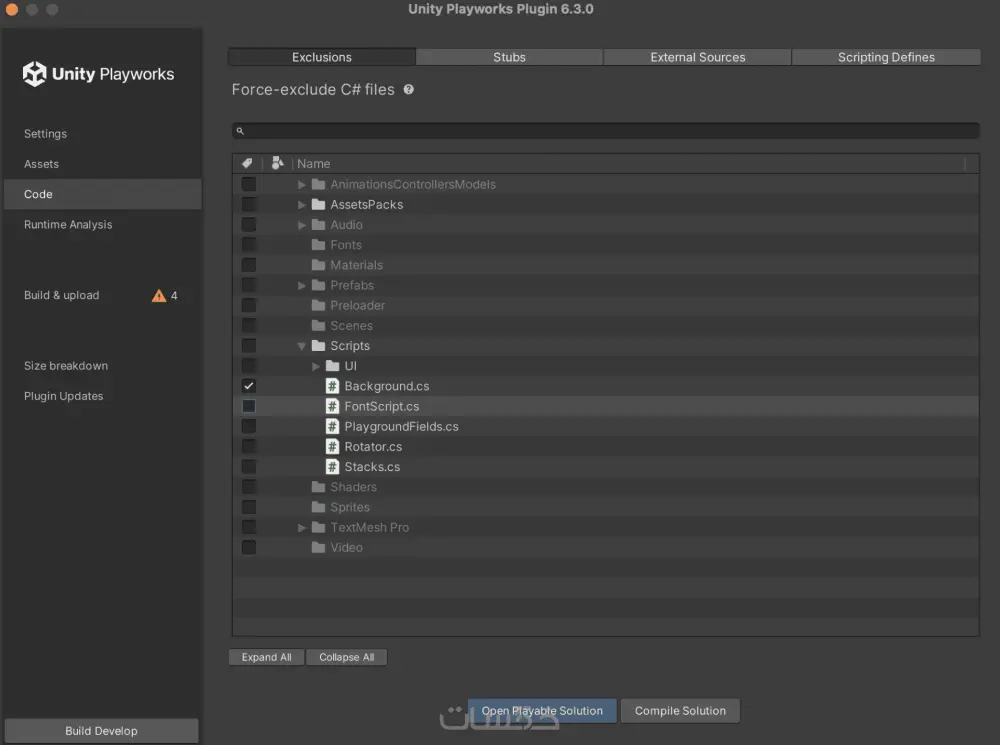1000x745 pixels.
Task: Switch to the Stubs tab
Action: [509, 57]
